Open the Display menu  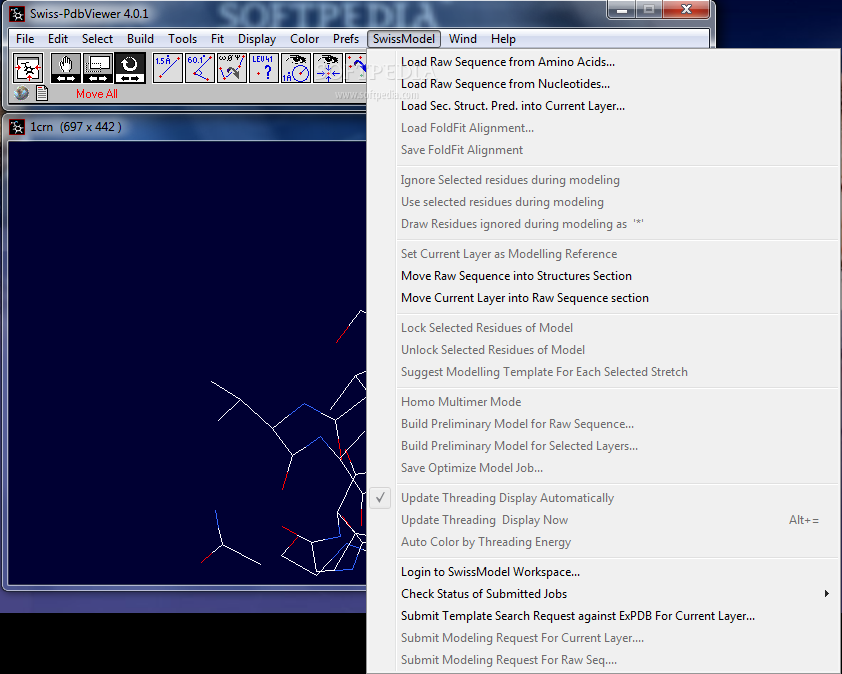(257, 39)
